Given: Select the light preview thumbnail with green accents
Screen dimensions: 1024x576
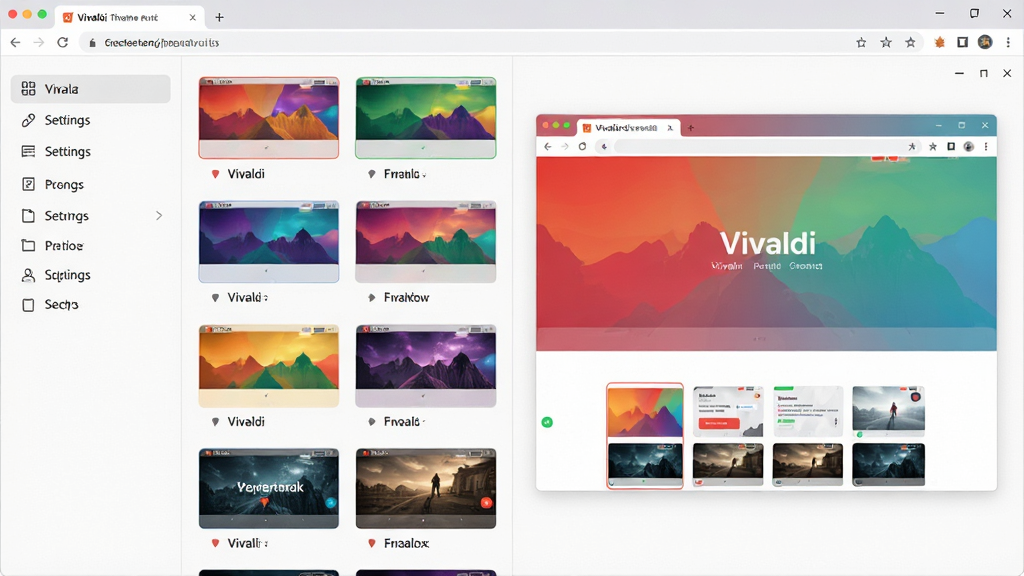Looking at the screenshot, I should coord(808,411).
